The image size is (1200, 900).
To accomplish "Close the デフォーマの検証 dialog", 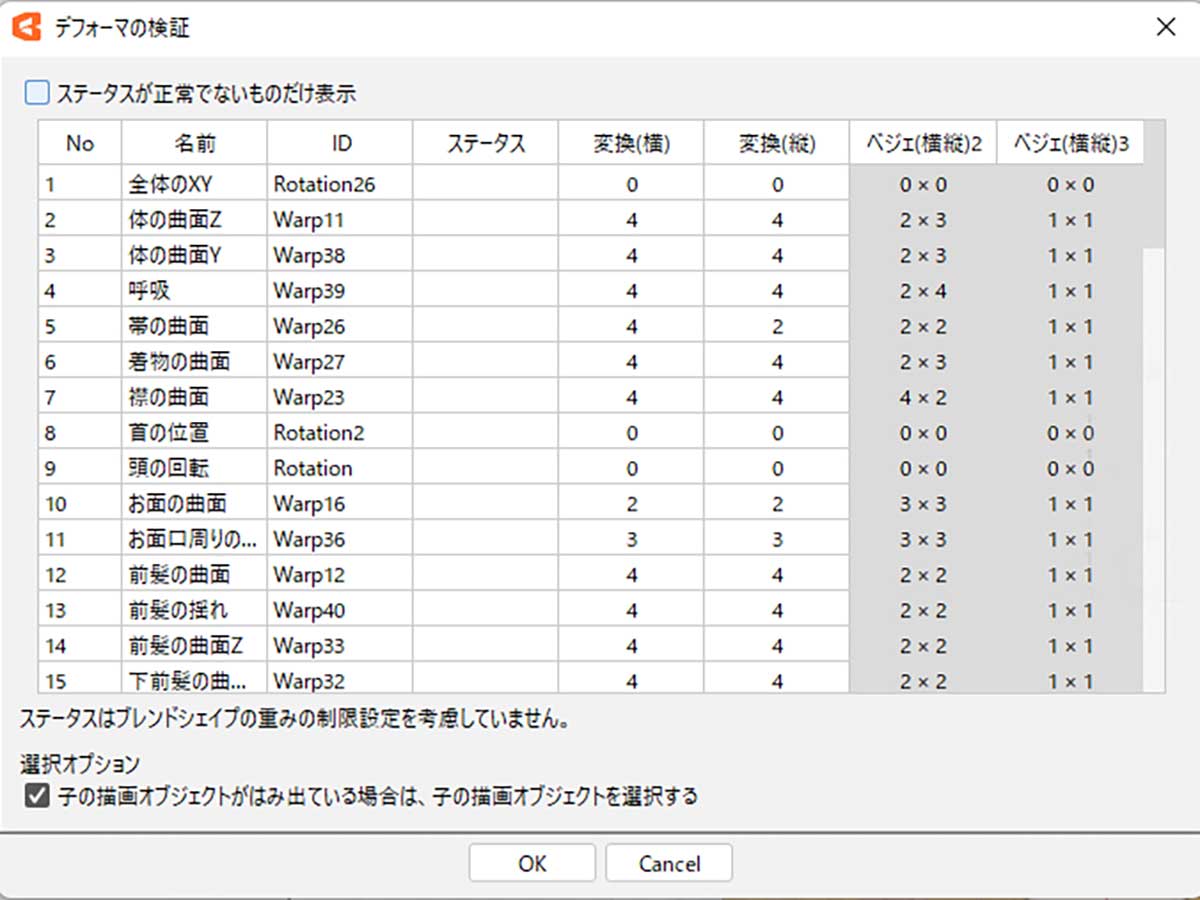I will pos(1165,27).
